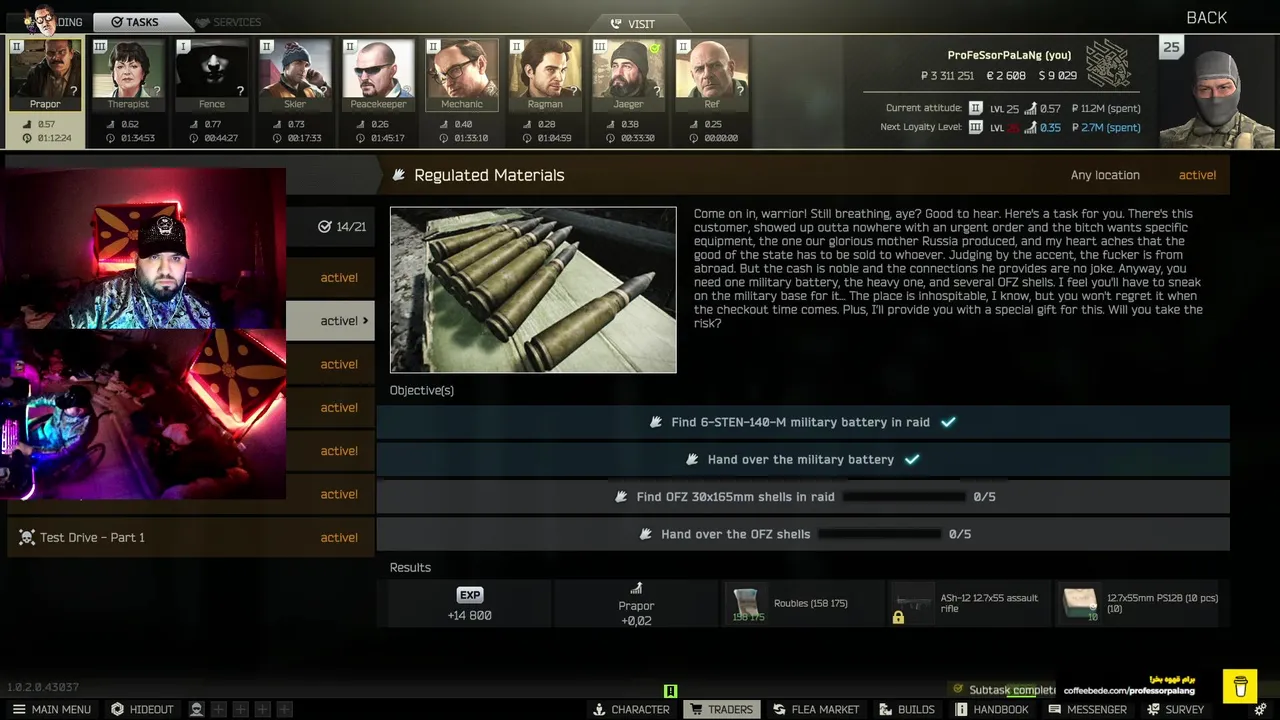Select Find 6-STEN-140-M military battery objective
Image resolution: width=1280 pixels, height=720 pixels.
click(x=803, y=422)
